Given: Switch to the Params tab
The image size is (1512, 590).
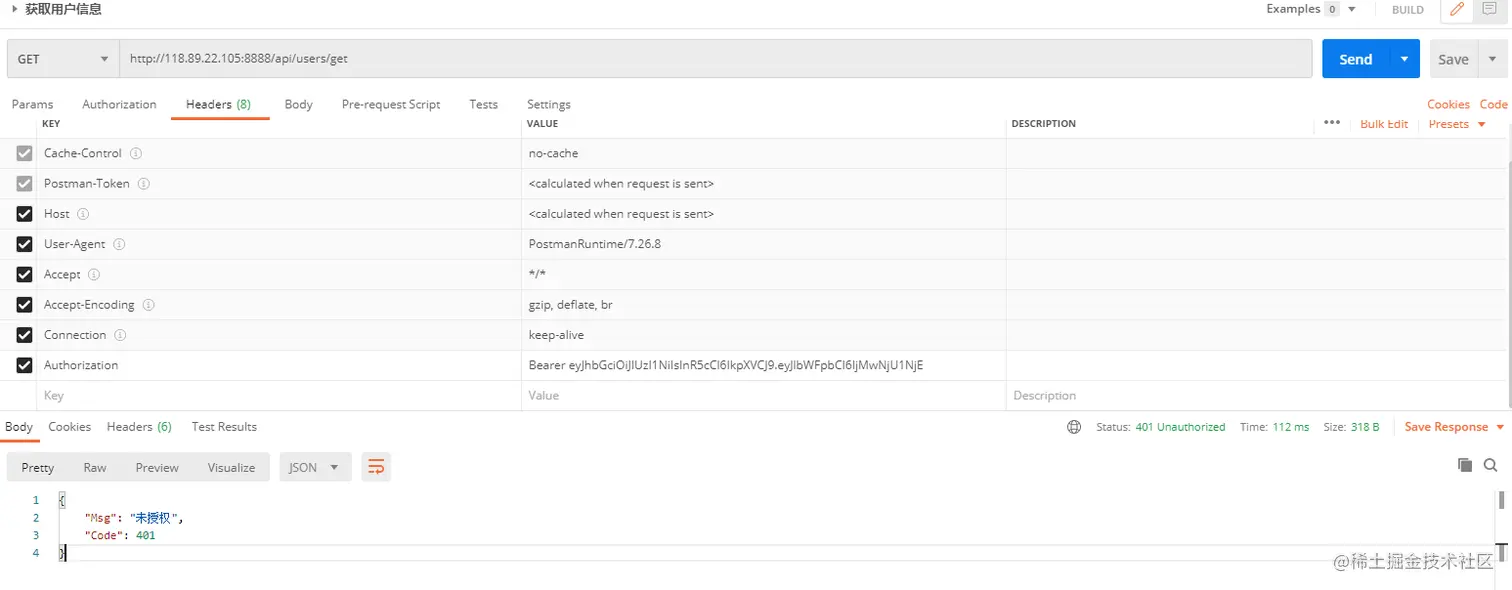Looking at the screenshot, I should coord(32,104).
